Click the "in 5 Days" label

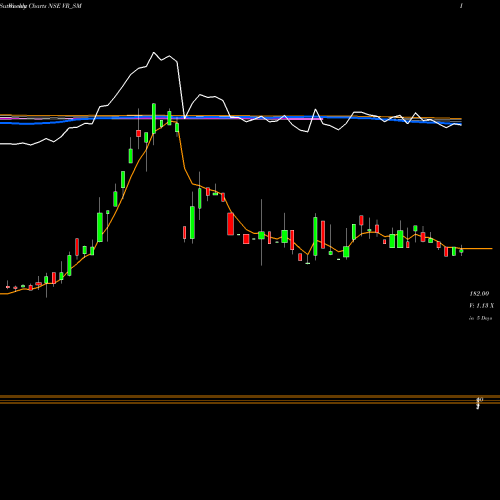480,318
